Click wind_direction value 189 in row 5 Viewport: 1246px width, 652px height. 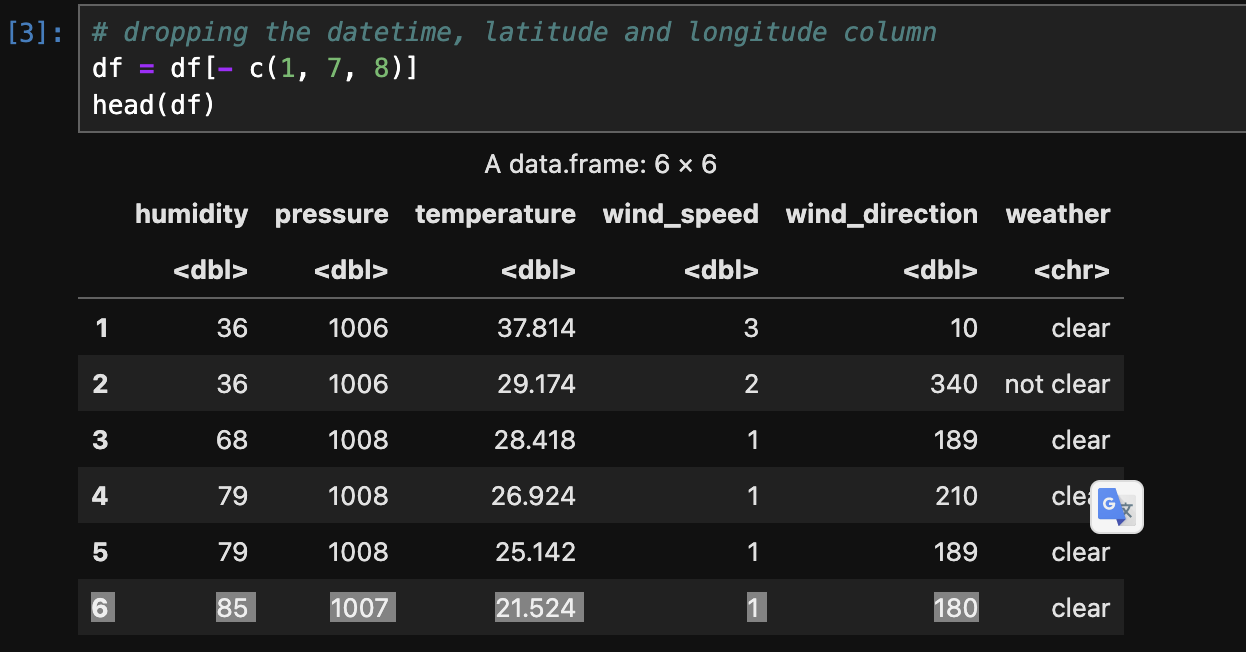coord(957,552)
